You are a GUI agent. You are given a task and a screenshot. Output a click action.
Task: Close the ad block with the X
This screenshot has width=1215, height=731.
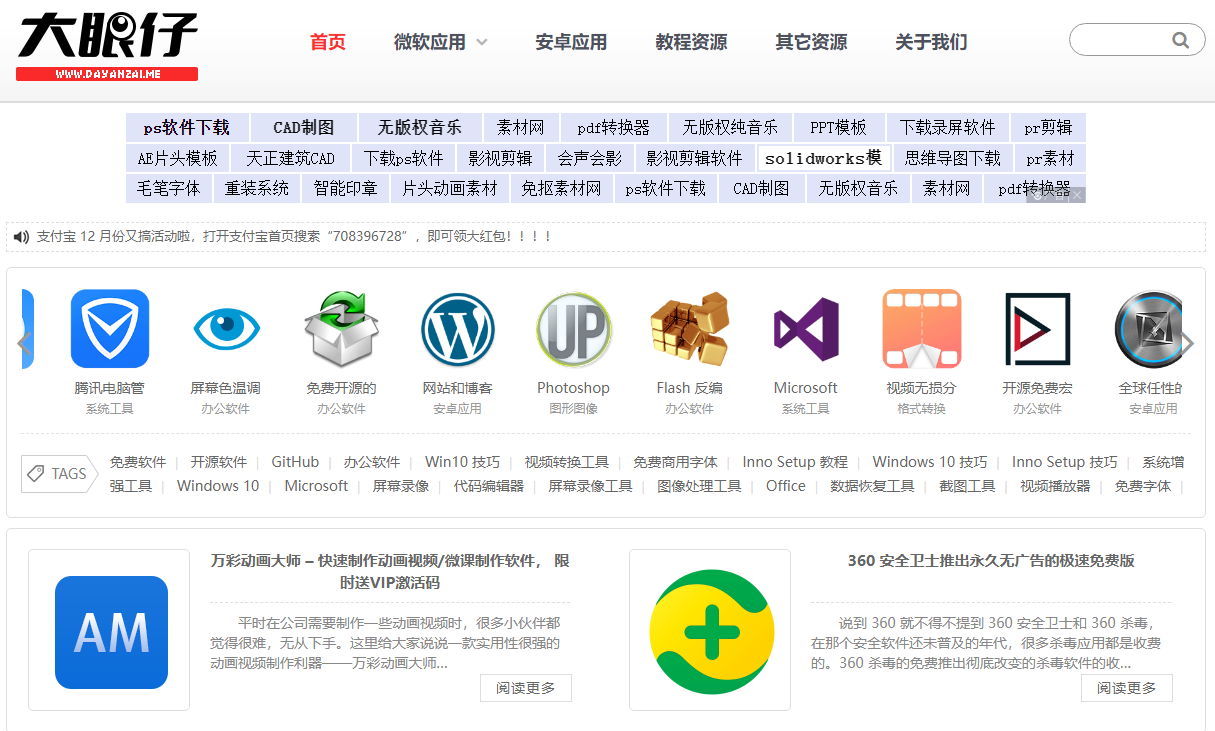point(1078,195)
